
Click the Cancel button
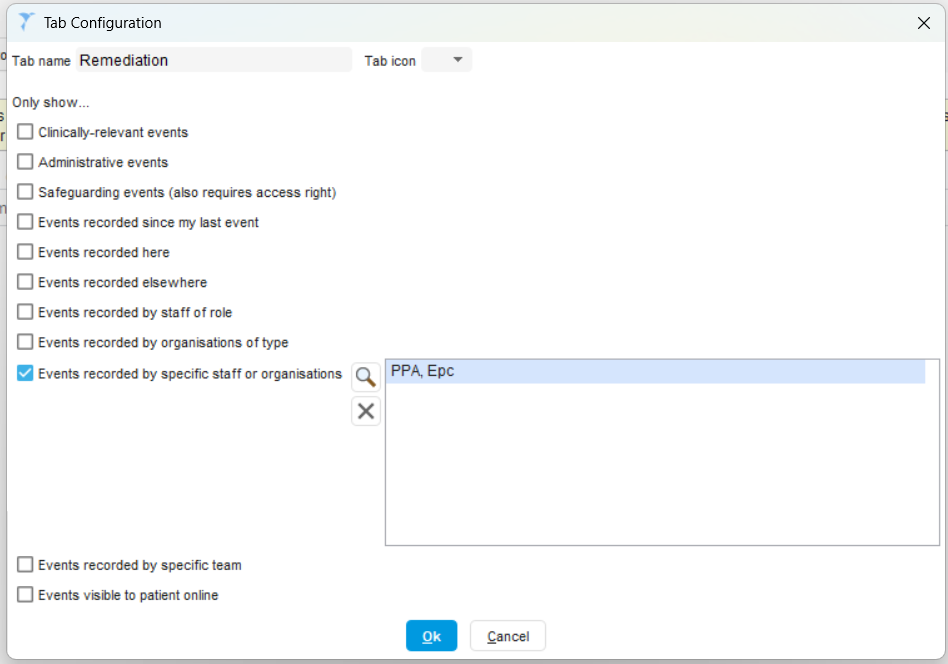tap(508, 637)
